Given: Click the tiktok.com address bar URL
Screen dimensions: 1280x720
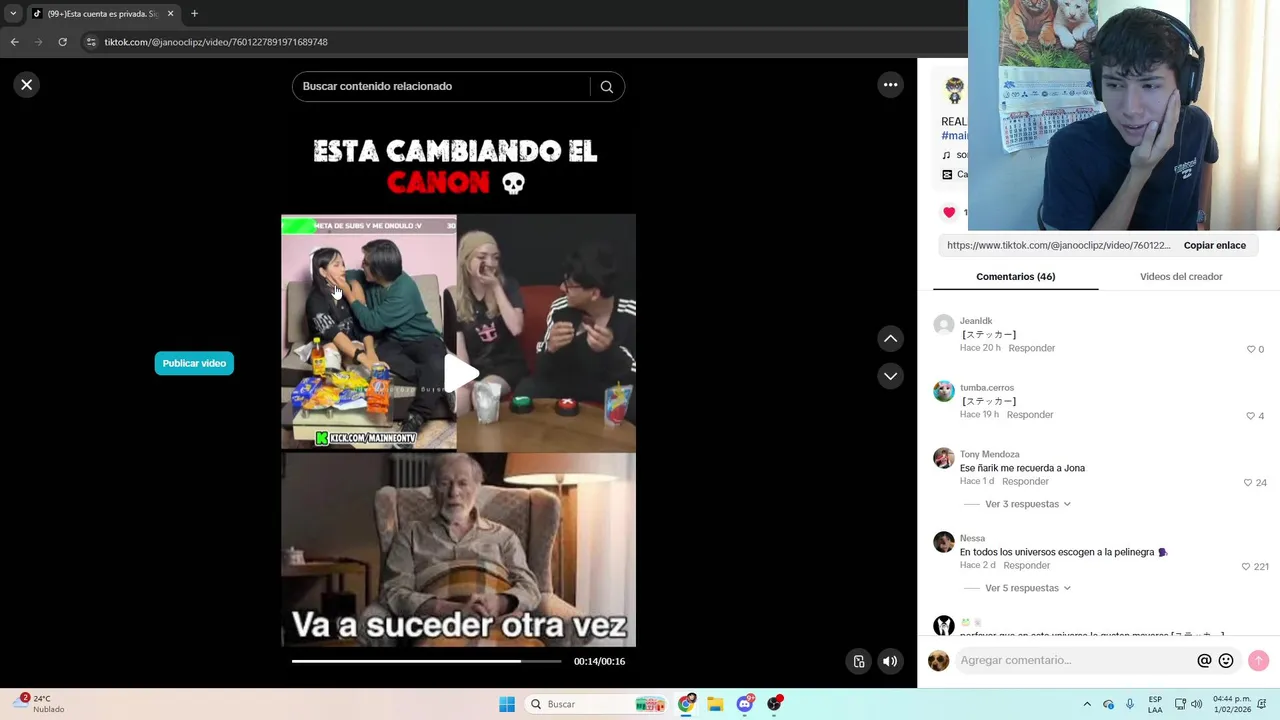Looking at the screenshot, I should point(216,42).
